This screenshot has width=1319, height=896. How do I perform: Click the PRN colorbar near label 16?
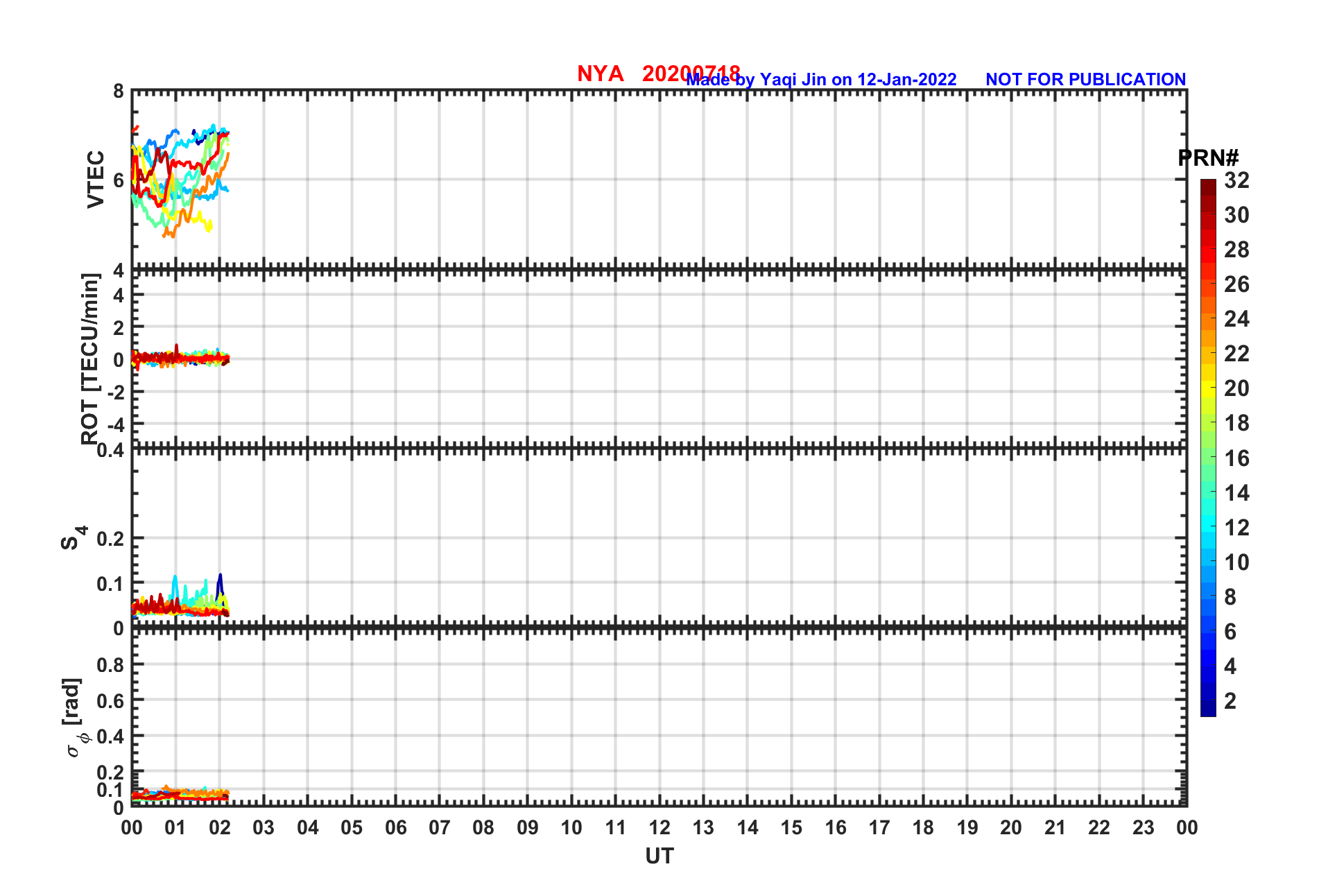[x=1208, y=458]
